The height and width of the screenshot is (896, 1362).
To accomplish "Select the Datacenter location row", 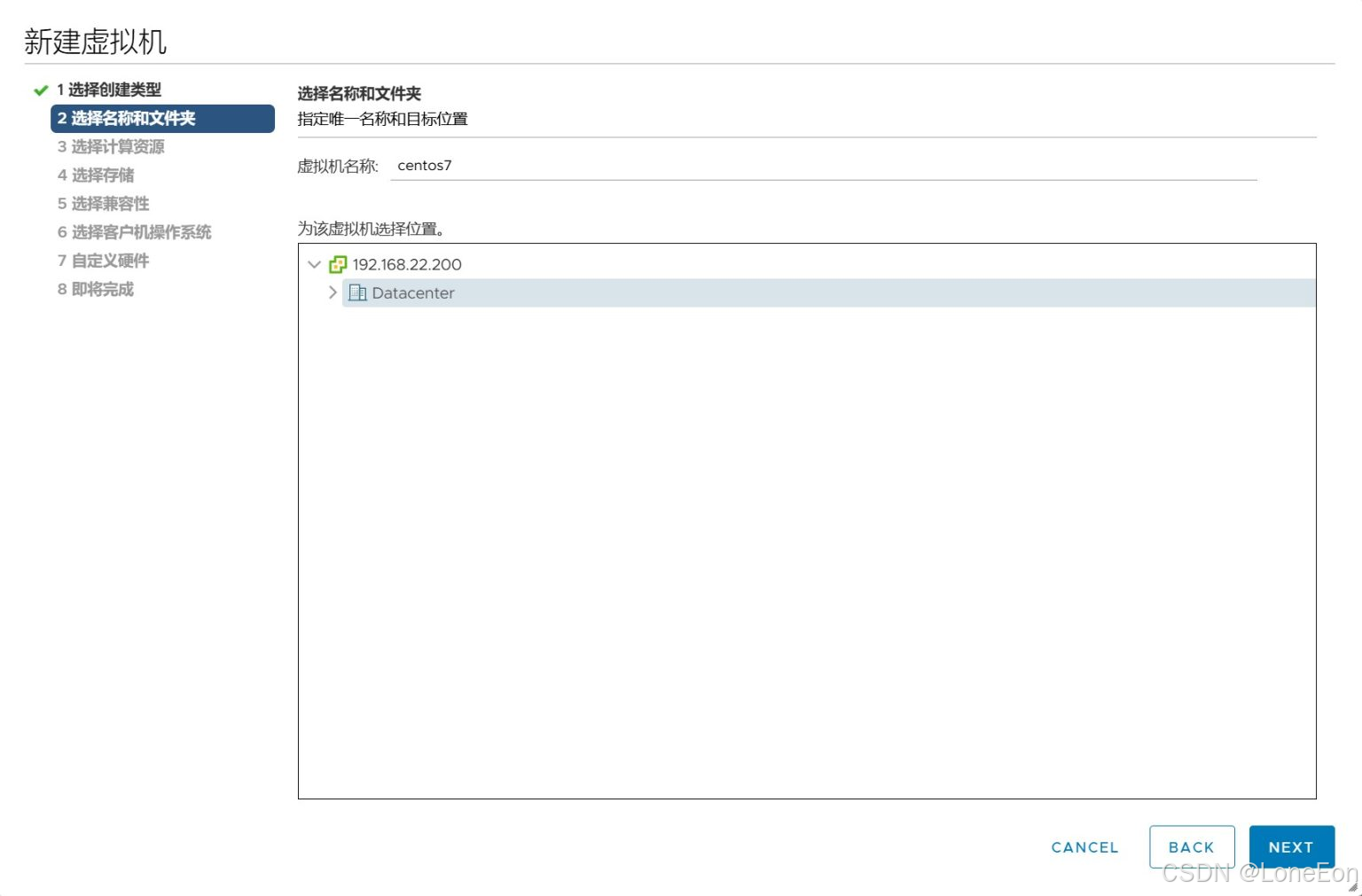I will coord(828,292).
